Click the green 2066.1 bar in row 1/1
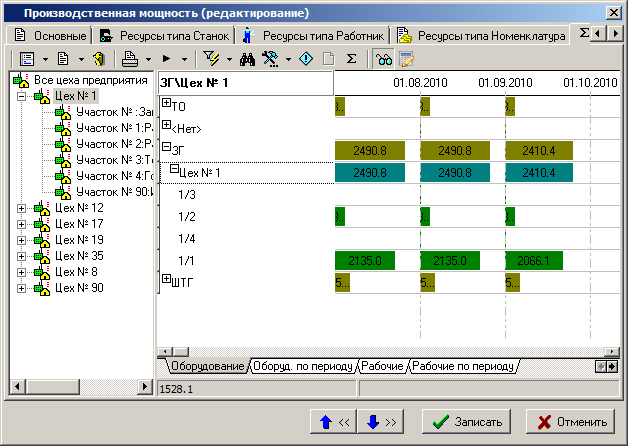This screenshot has height=446, width=628. [534, 261]
